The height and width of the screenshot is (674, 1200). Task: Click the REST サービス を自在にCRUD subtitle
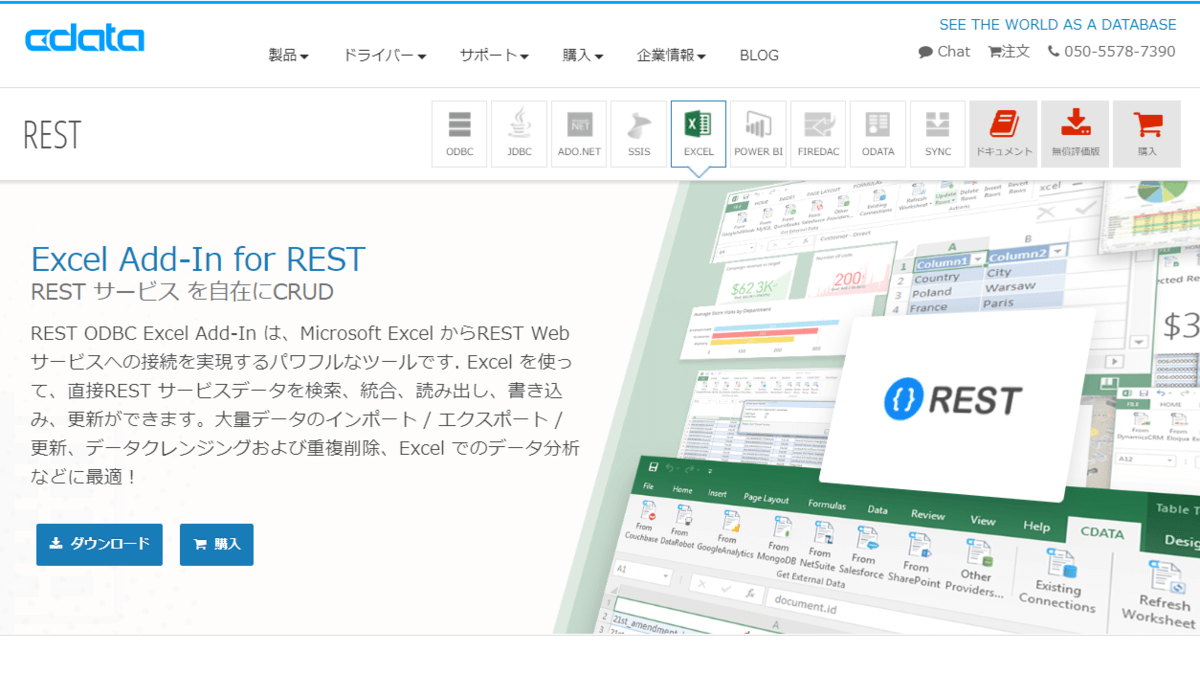(x=182, y=292)
